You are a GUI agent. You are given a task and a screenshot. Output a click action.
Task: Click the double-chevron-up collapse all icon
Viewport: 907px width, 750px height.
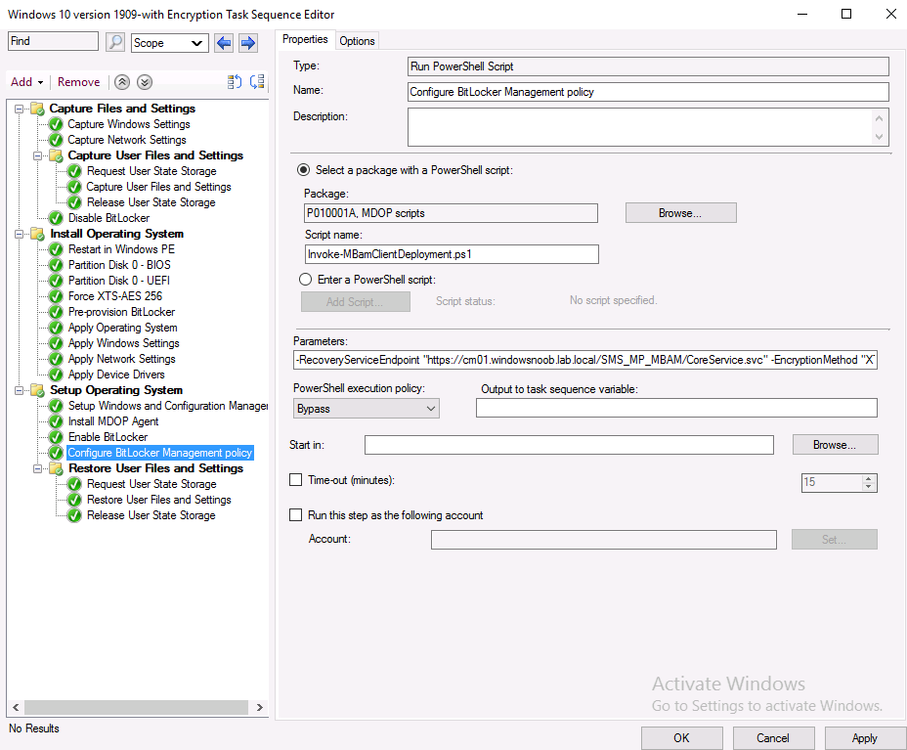[121, 82]
